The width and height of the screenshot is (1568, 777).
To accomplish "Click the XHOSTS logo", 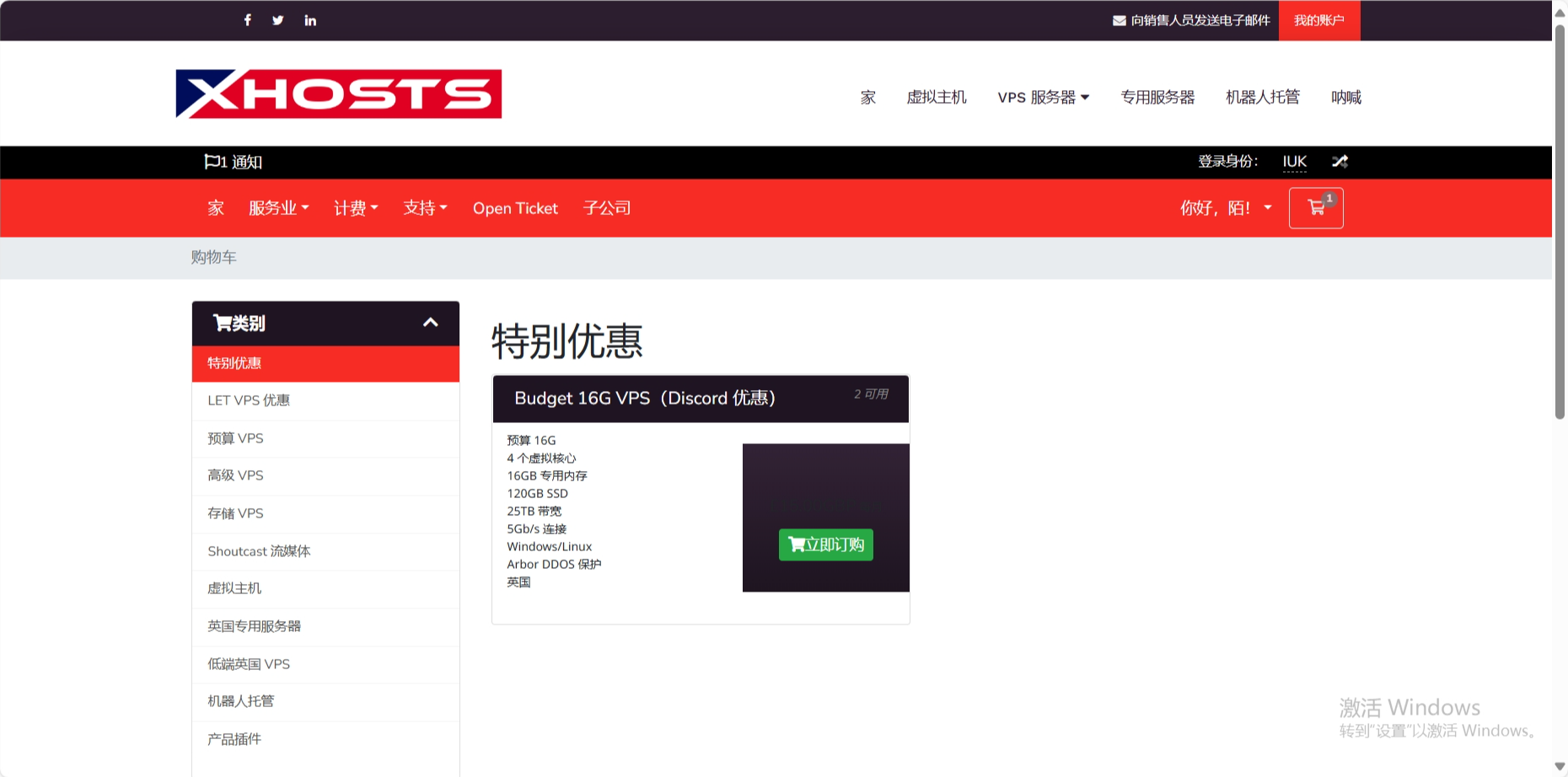I will point(338,94).
